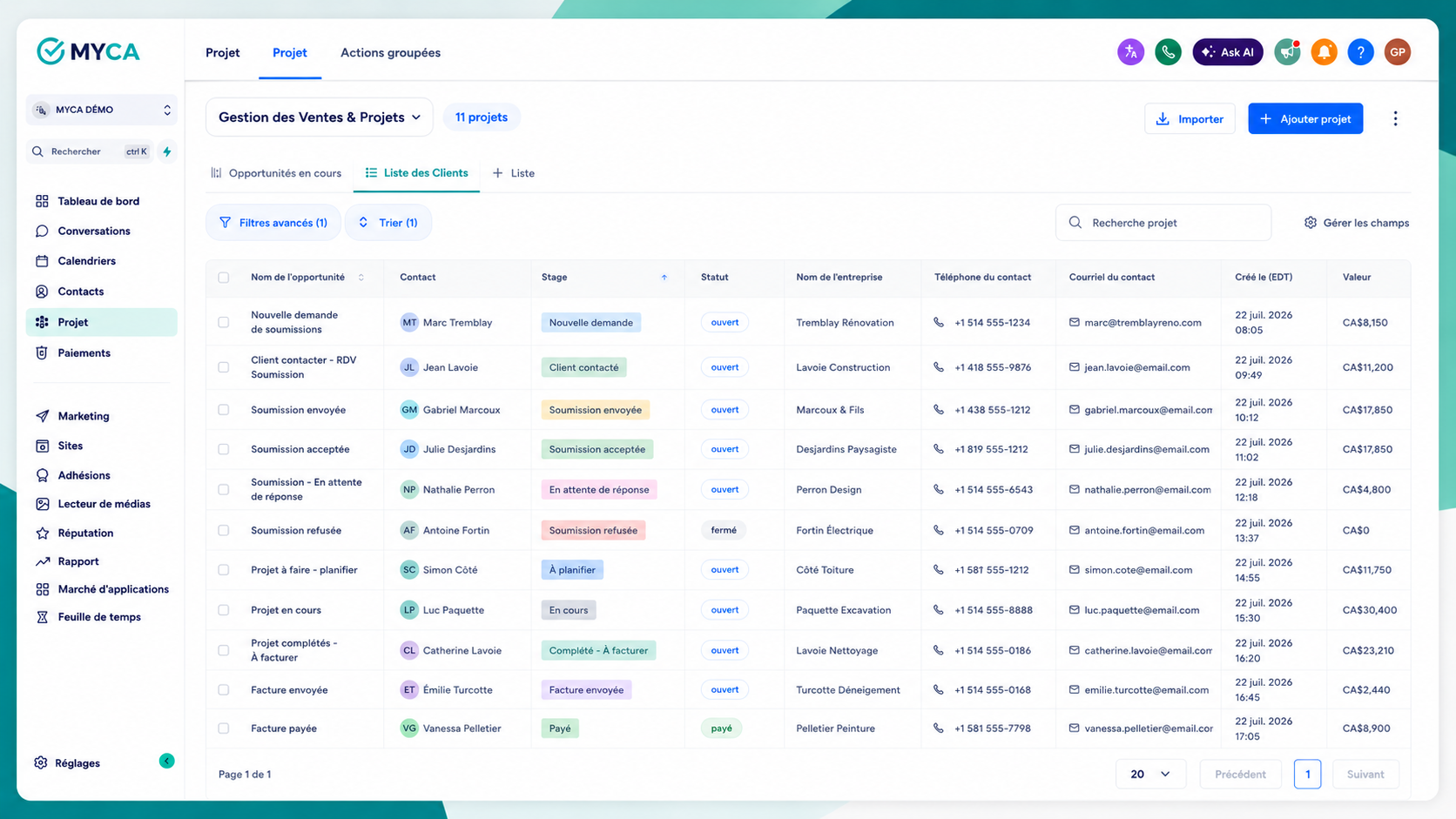Screen dimensions: 1456x819
Task: Open Feuille de temps in sidebar
Action: pyautogui.click(x=101, y=617)
